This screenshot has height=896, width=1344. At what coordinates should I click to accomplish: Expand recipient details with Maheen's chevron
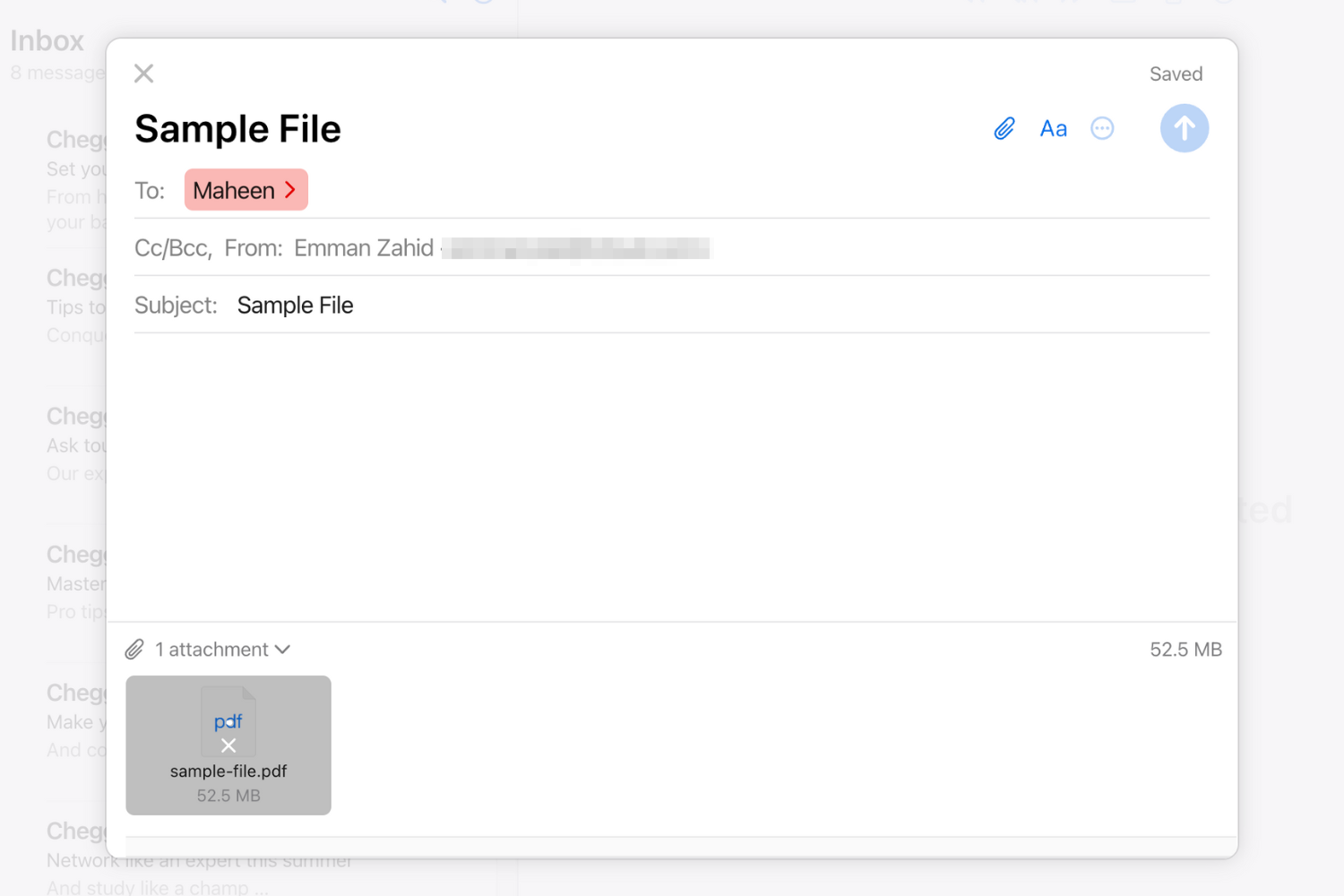[290, 189]
